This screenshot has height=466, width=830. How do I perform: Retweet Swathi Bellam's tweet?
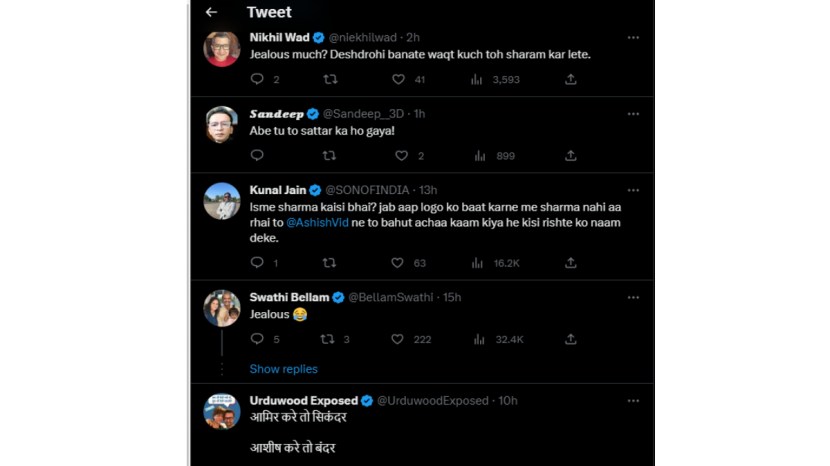click(x=330, y=340)
